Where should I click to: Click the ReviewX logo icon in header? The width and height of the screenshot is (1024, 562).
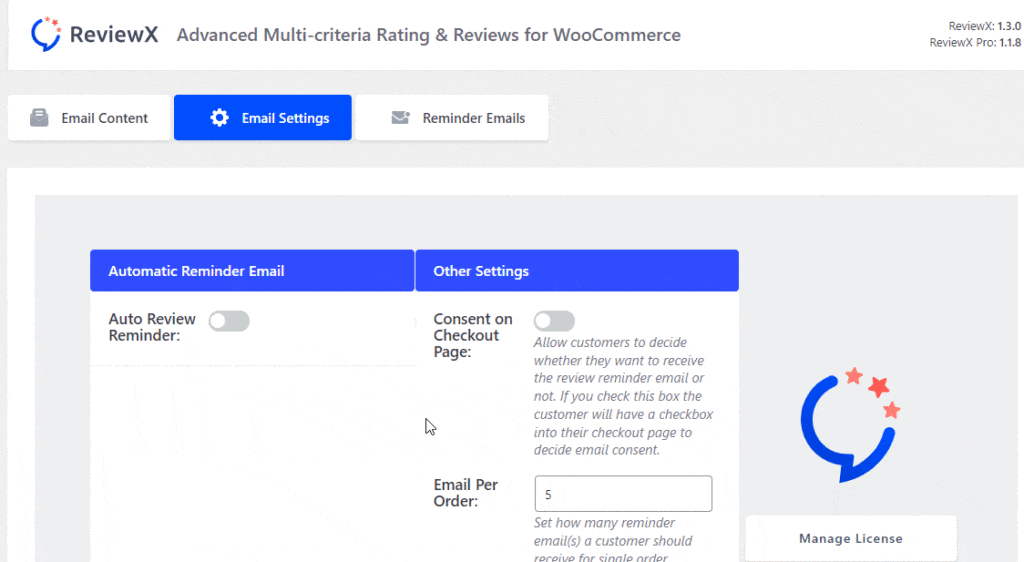tap(46, 35)
